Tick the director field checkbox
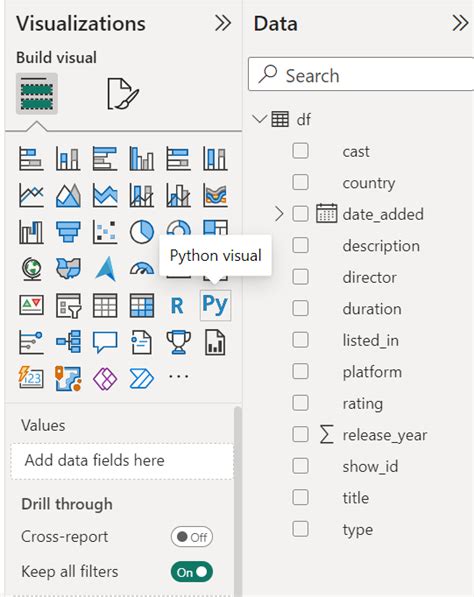 coord(300,277)
